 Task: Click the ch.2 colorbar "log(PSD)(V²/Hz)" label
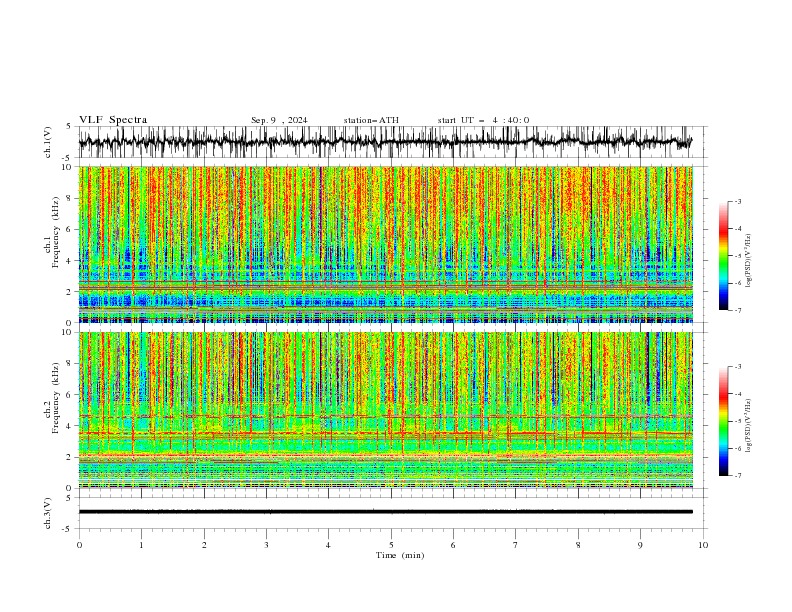click(749, 426)
